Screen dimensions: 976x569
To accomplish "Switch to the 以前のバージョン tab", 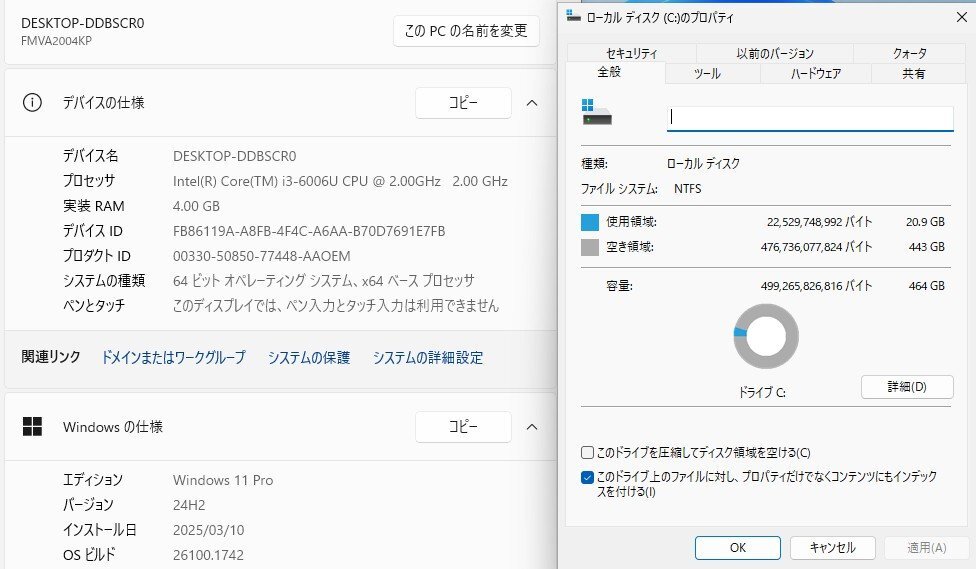I will (x=775, y=54).
